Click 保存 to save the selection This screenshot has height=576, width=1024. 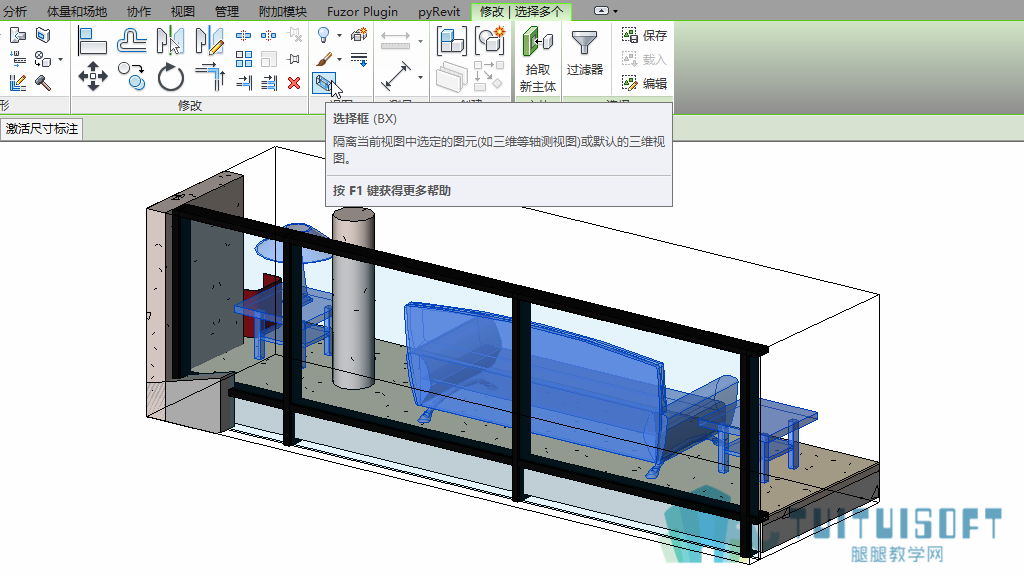645,35
